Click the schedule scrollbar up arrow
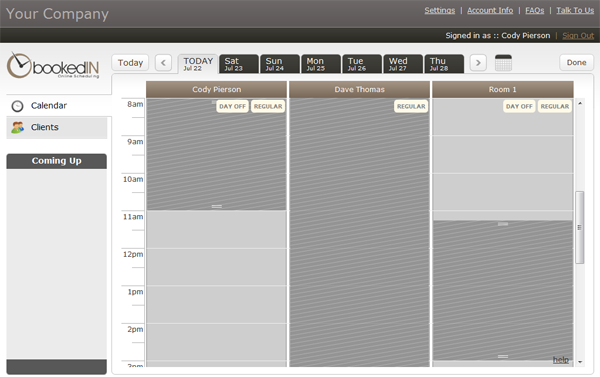 [x=580, y=103]
